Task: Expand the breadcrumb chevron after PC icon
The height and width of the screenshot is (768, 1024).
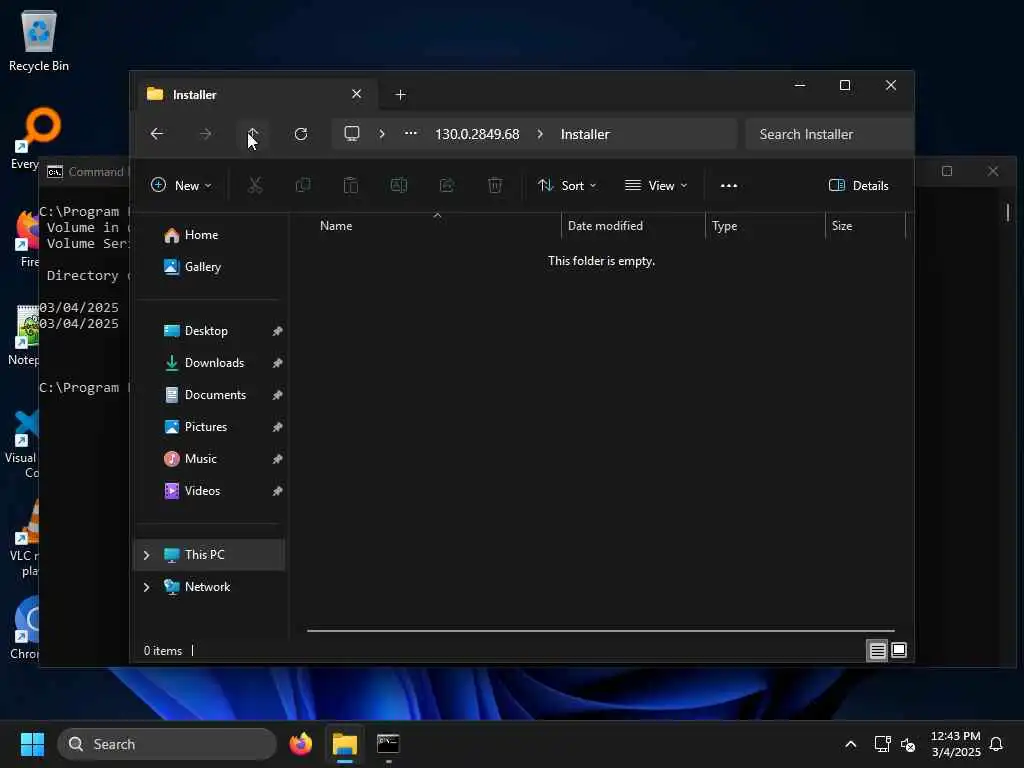Action: [x=382, y=134]
